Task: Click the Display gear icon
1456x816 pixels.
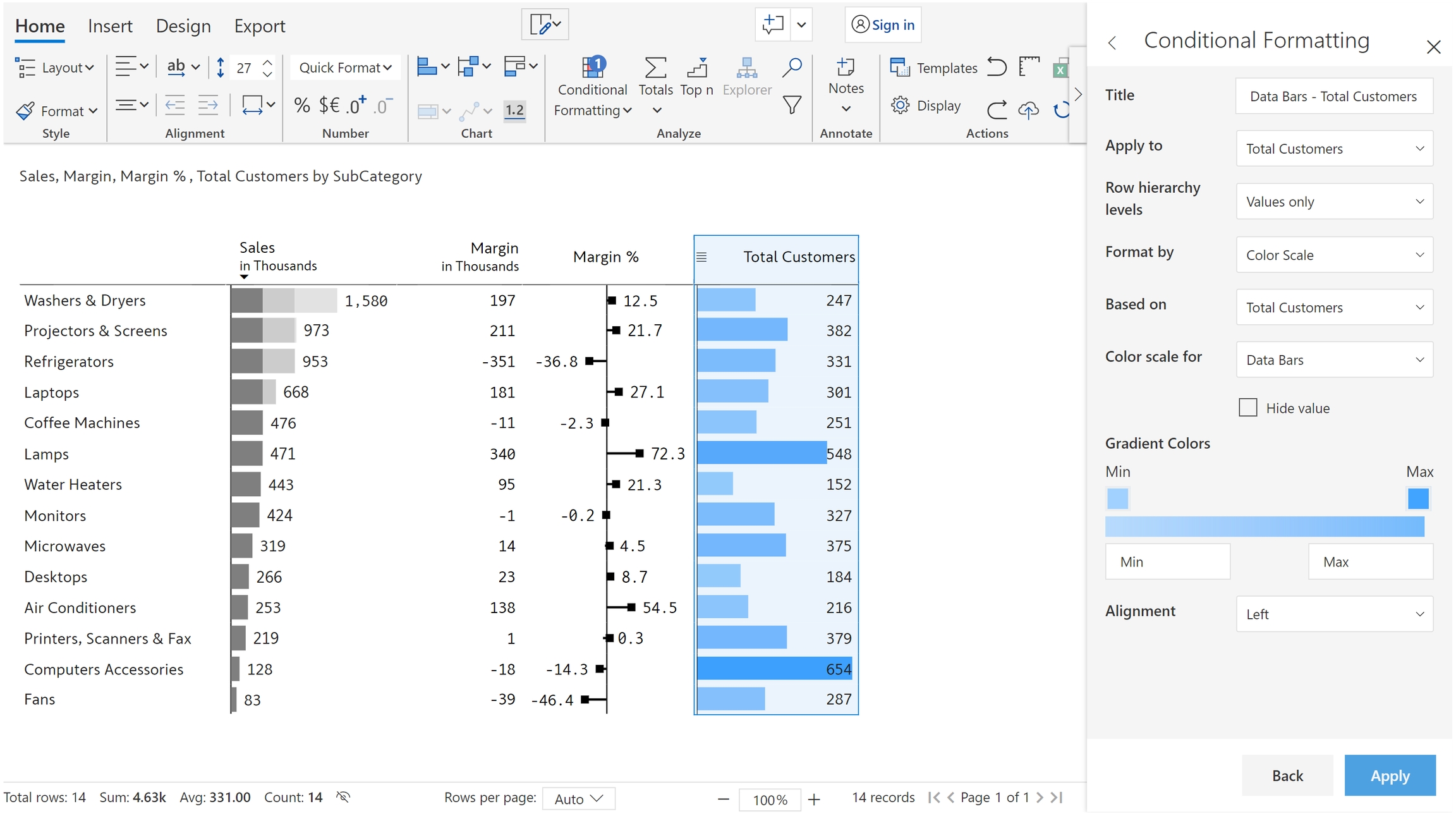Action: tap(900, 106)
